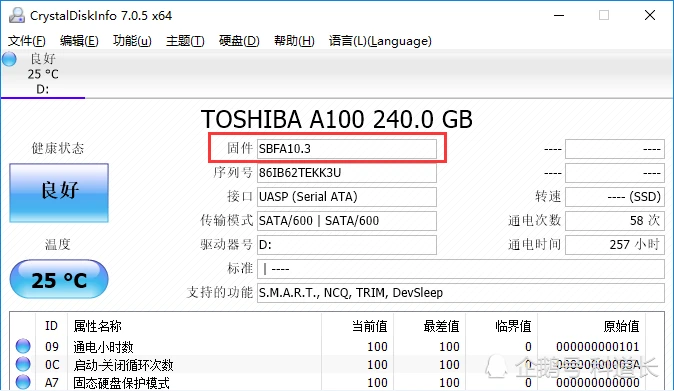674x391 pixels.
Task: Open the 语言(L)(Language) menu
Action: click(x=380, y=41)
